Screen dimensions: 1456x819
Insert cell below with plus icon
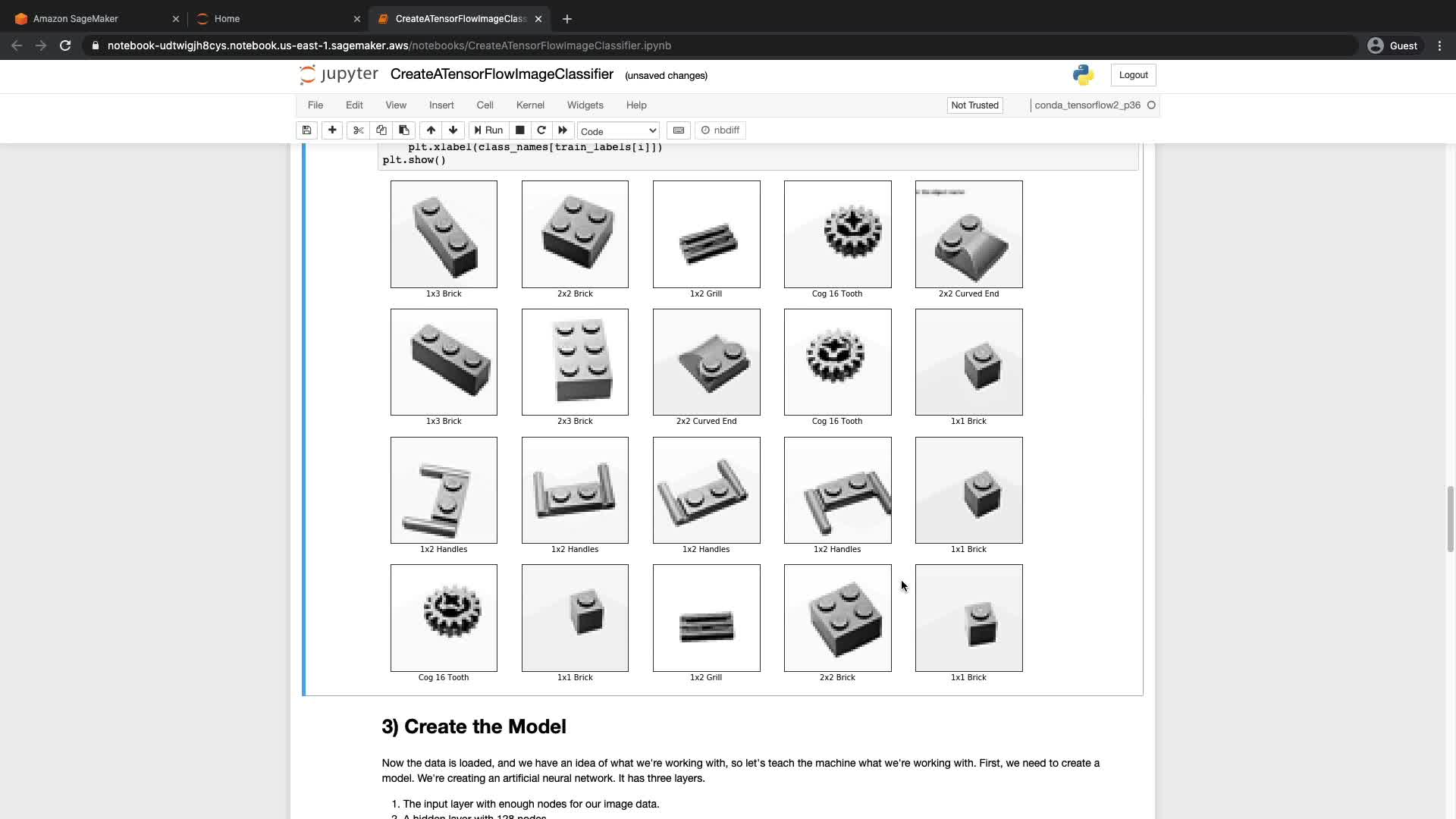pos(332,130)
